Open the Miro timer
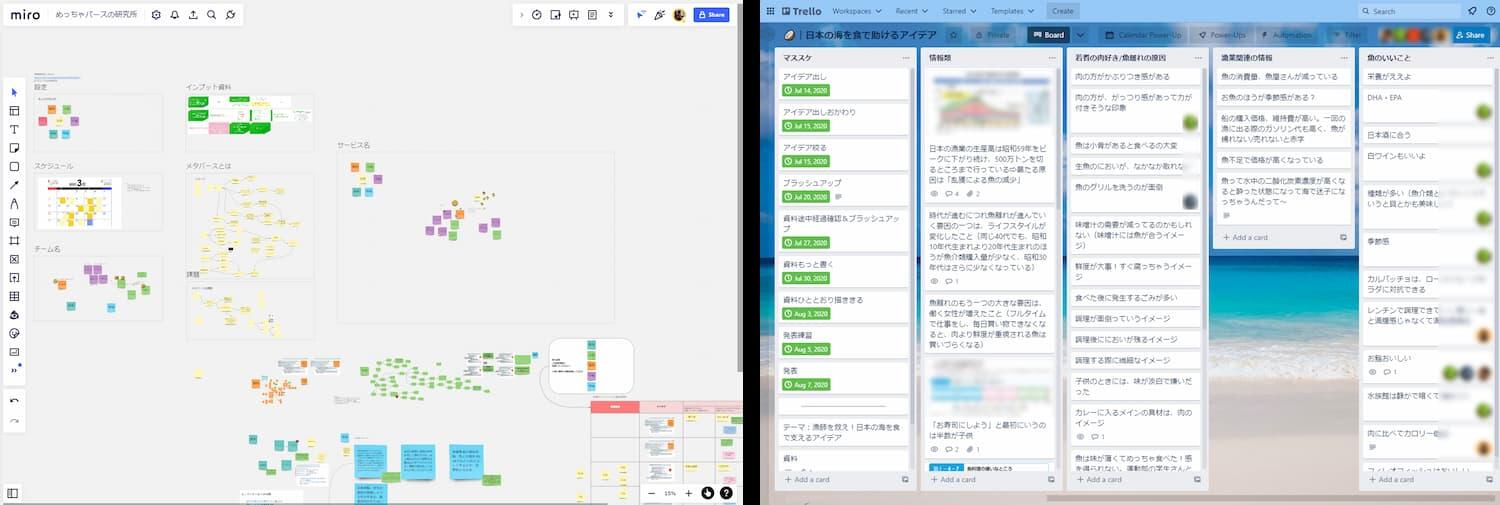This screenshot has width=1500, height=505. (537, 15)
